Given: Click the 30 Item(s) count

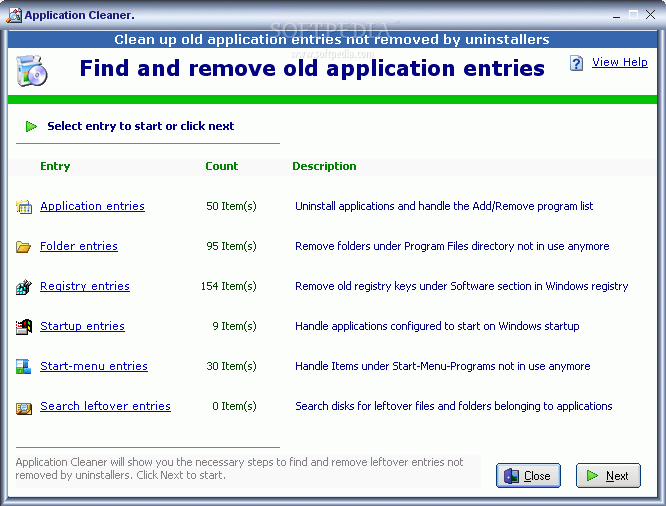Looking at the screenshot, I should pos(231,366).
